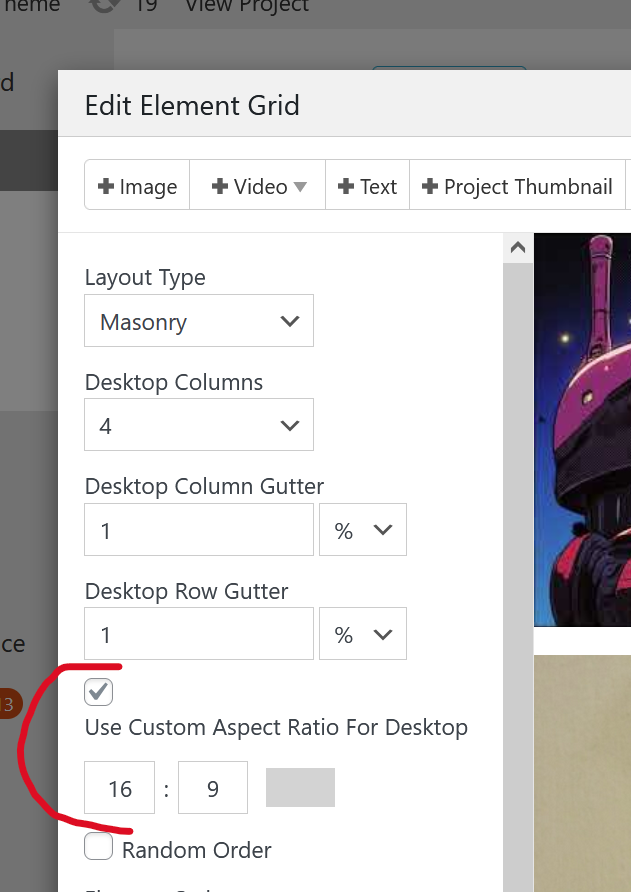Select the robot image thumbnail in grid
Image resolution: width=631 pixels, height=892 pixels.
point(582,430)
